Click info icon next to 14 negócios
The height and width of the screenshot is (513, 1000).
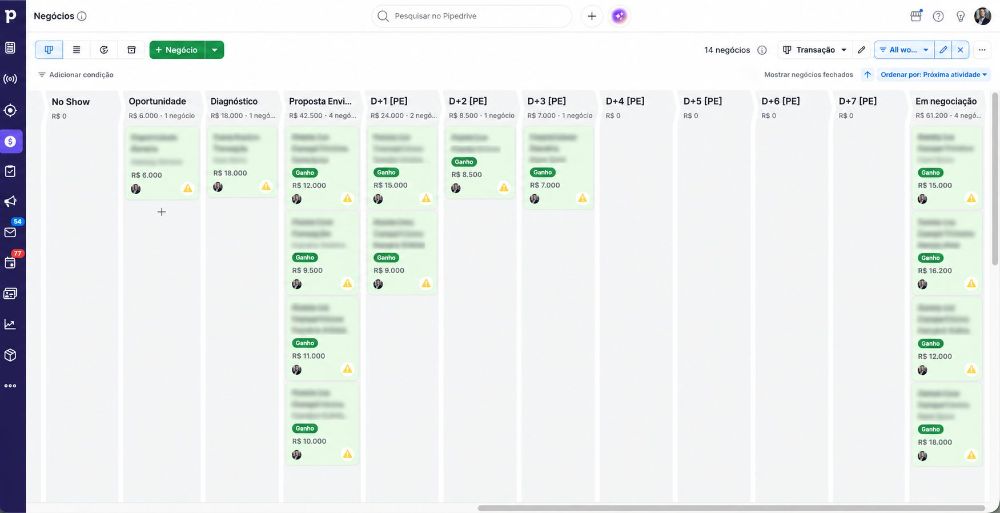(x=761, y=50)
